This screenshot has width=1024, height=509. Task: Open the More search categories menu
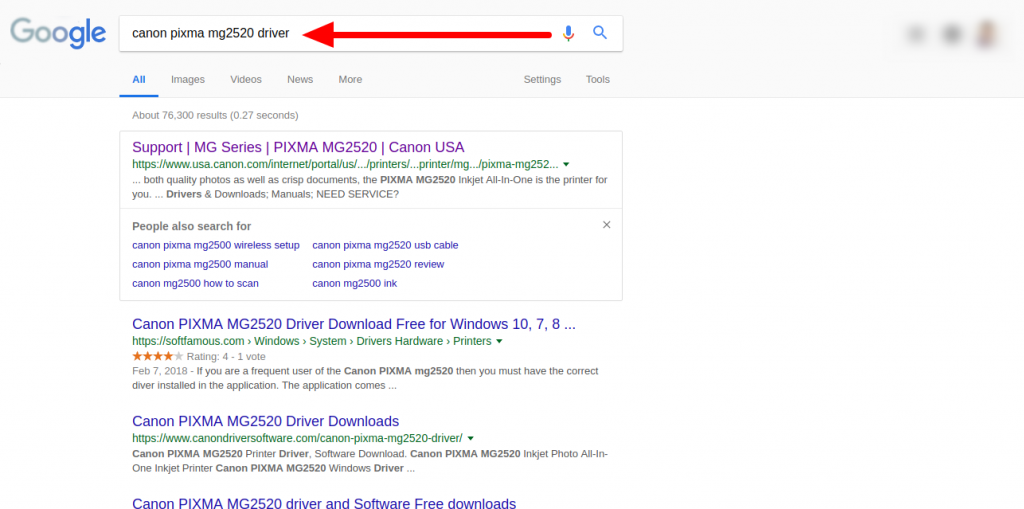pos(350,80)
